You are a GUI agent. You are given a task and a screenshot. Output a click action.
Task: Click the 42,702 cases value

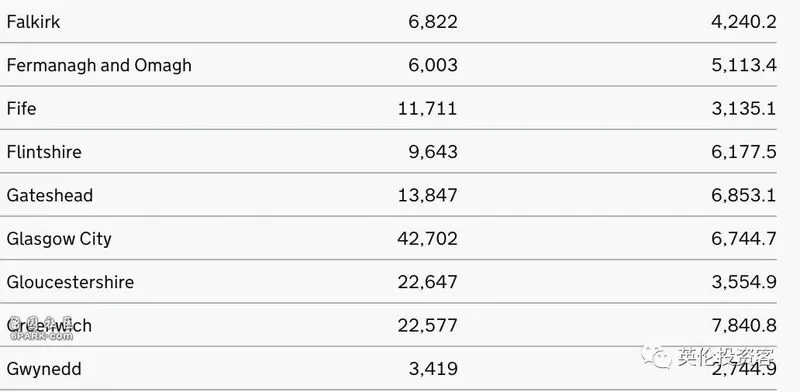pos(428,239)
